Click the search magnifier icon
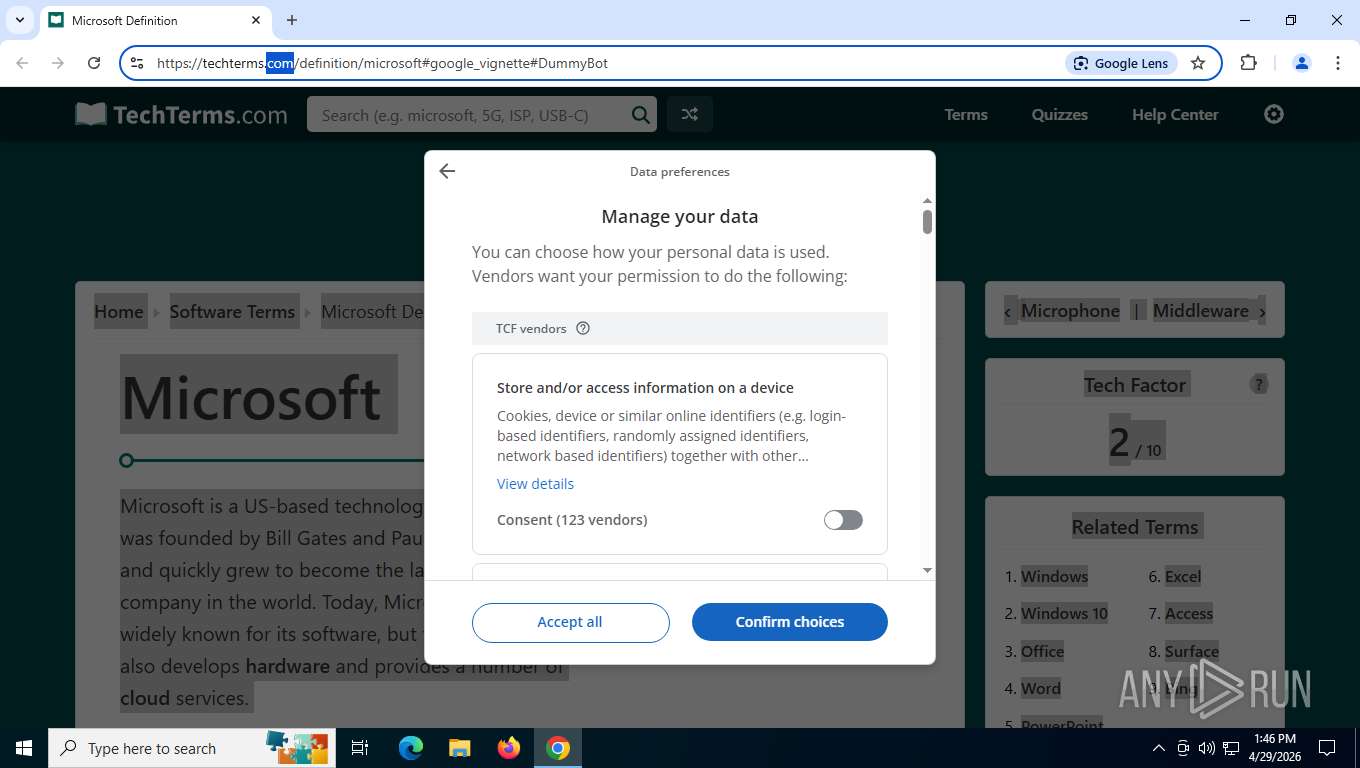 click(641, 115)
